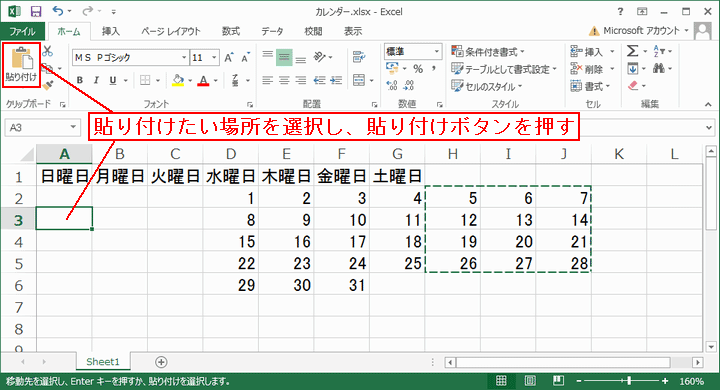Screen dimensions: 720x390
Task: Click the Format Painter brush icon
Action: (47, 85)
